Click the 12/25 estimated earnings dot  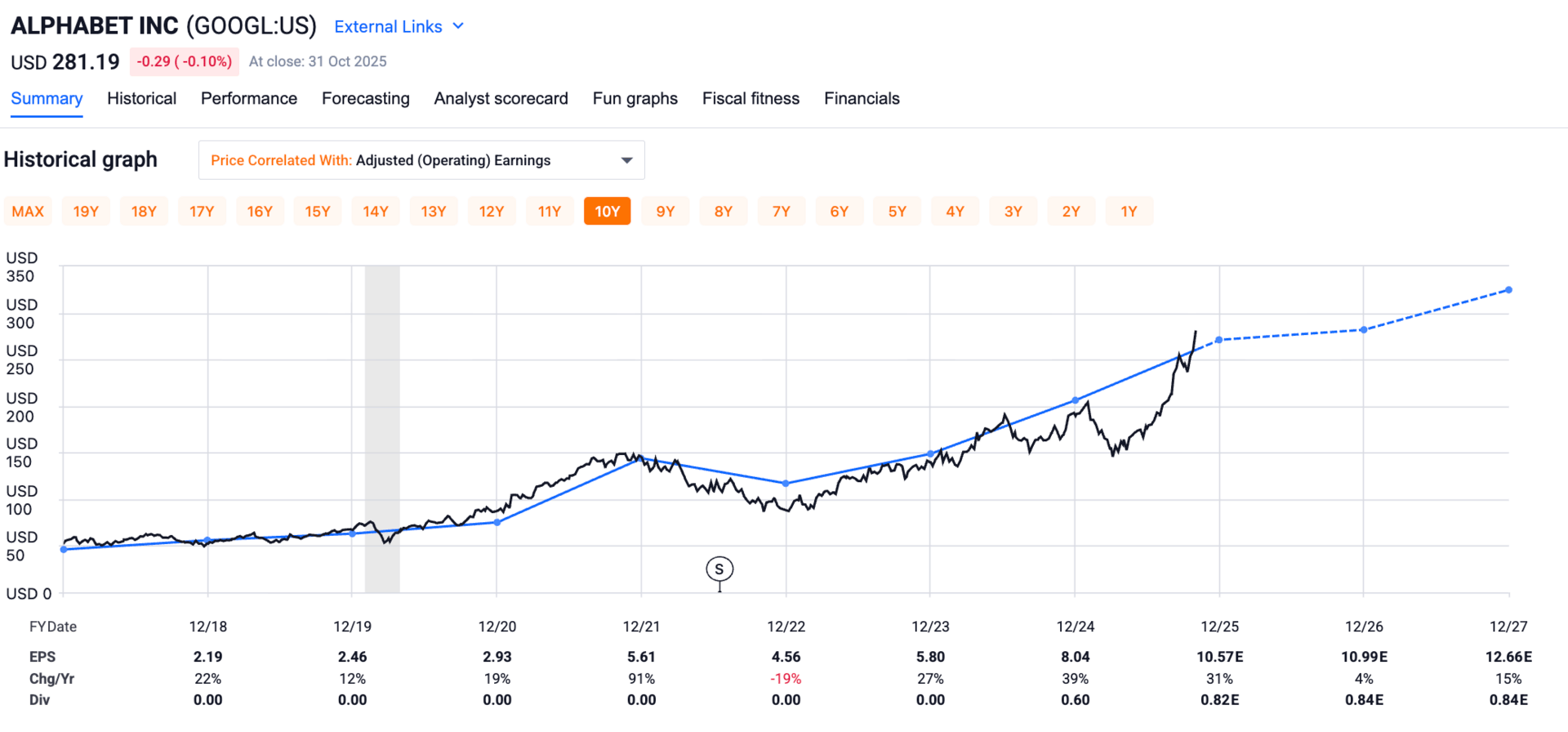[x=1219, y=340]
